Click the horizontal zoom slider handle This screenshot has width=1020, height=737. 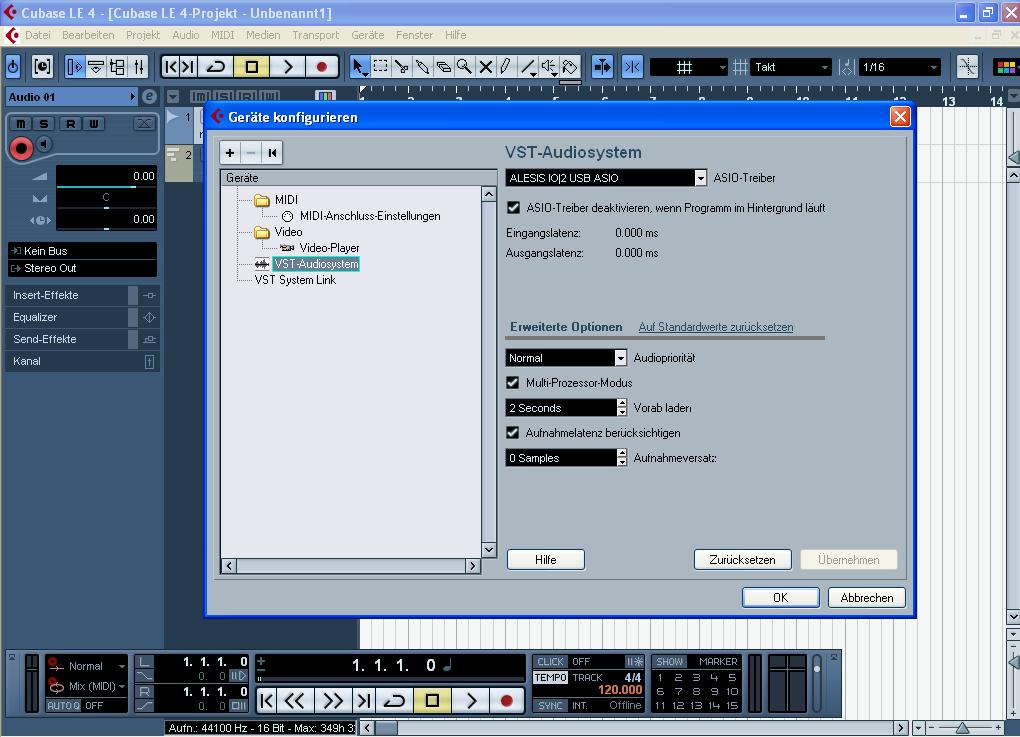click(963, 728)
